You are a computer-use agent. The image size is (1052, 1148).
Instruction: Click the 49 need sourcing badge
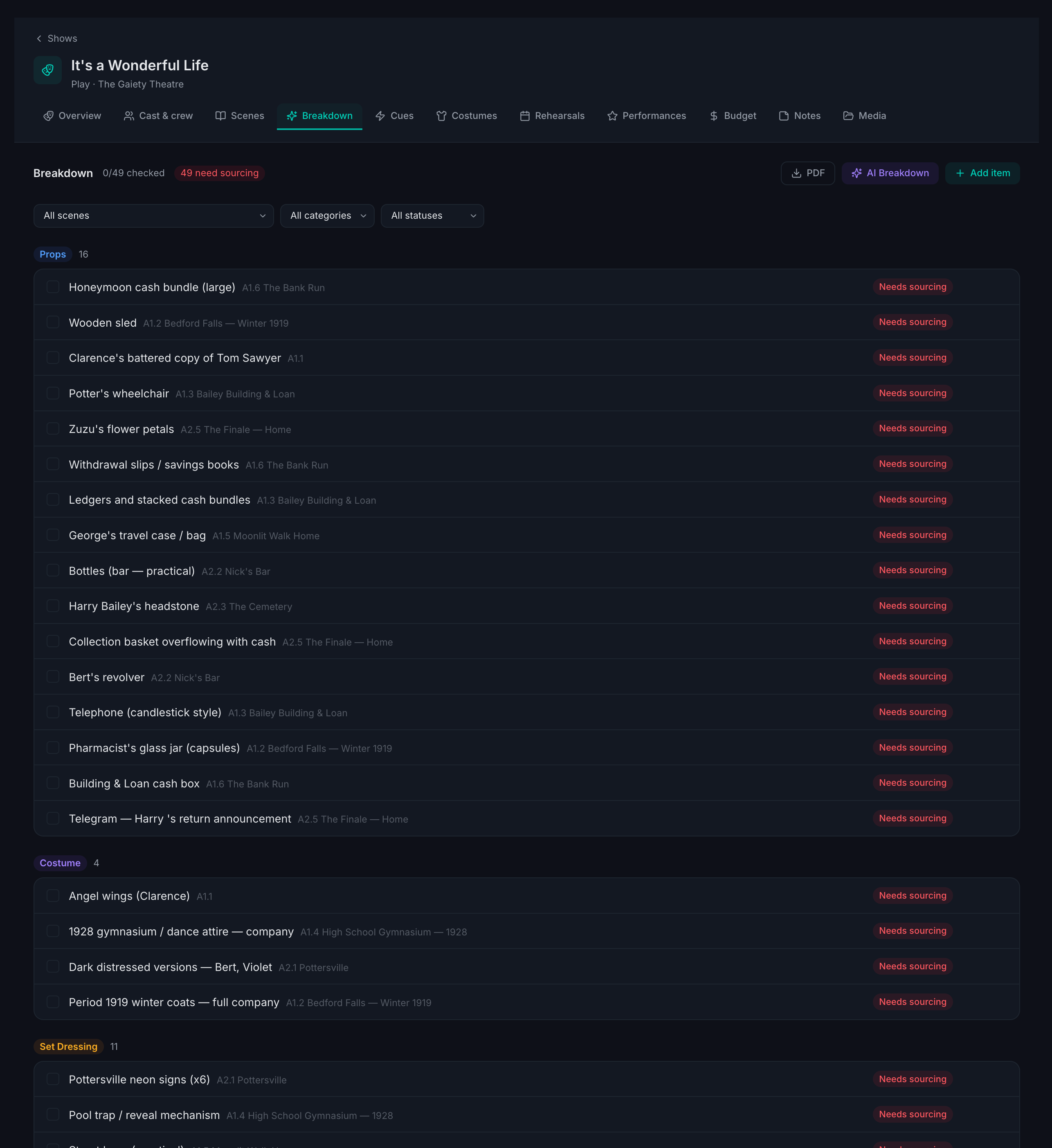[219, 173]
